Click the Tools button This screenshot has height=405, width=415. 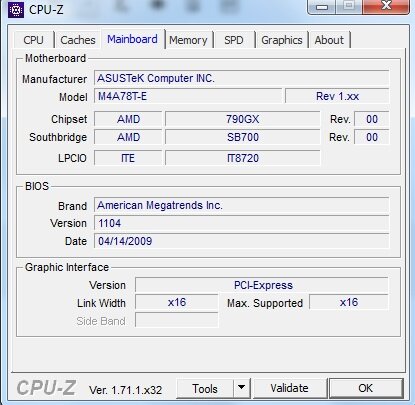[x=205, y=388]
